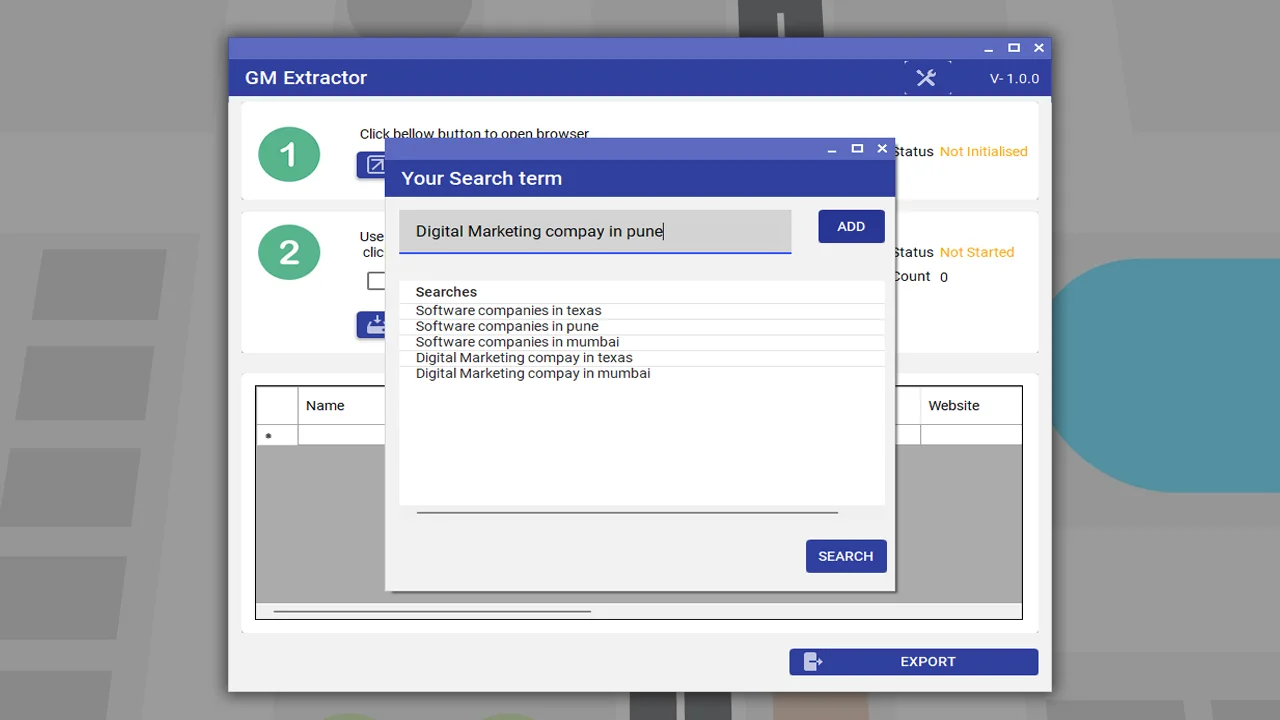Image resolution: width=1280 pixels, height=720 pixels.
Task: Select 'Software companies in pune' from list
Action: (507, 326)
